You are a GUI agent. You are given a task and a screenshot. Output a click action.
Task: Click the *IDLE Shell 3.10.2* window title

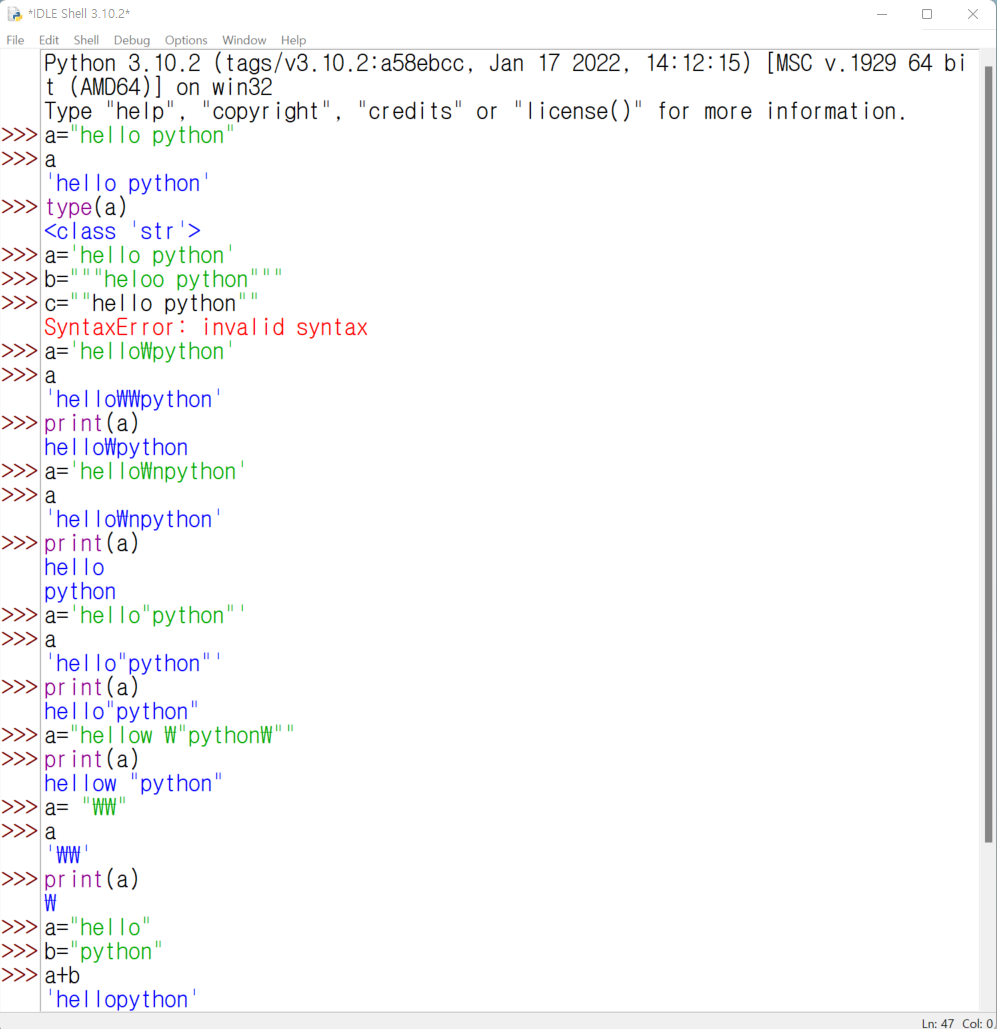(x=79, y=14)
